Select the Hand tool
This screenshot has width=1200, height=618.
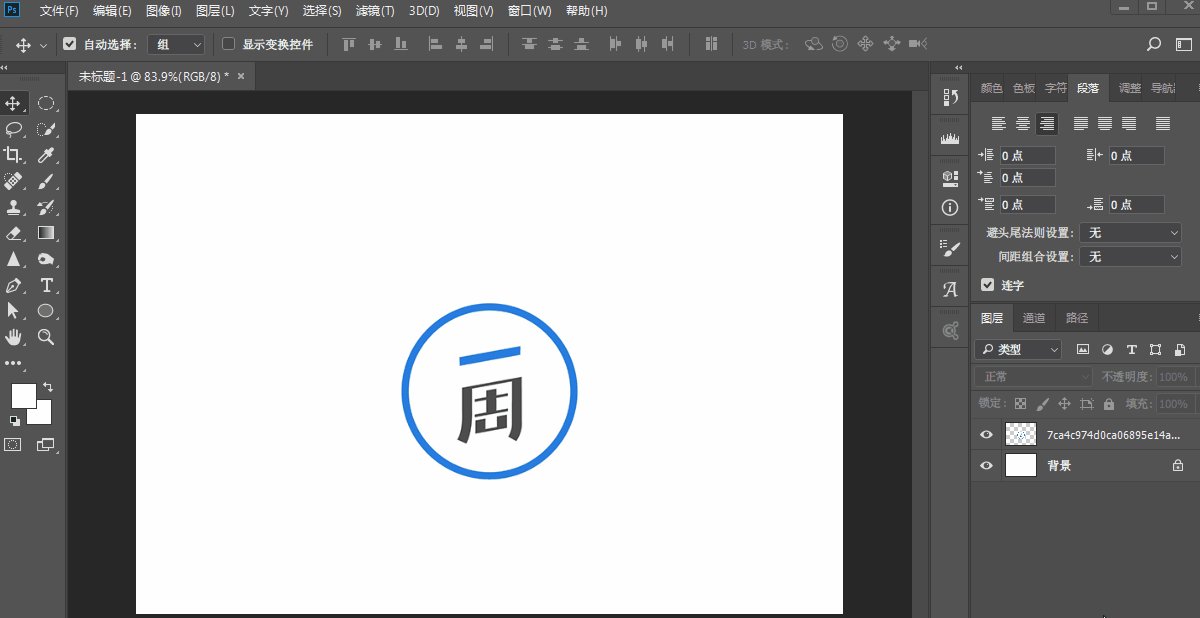(14, 337)
